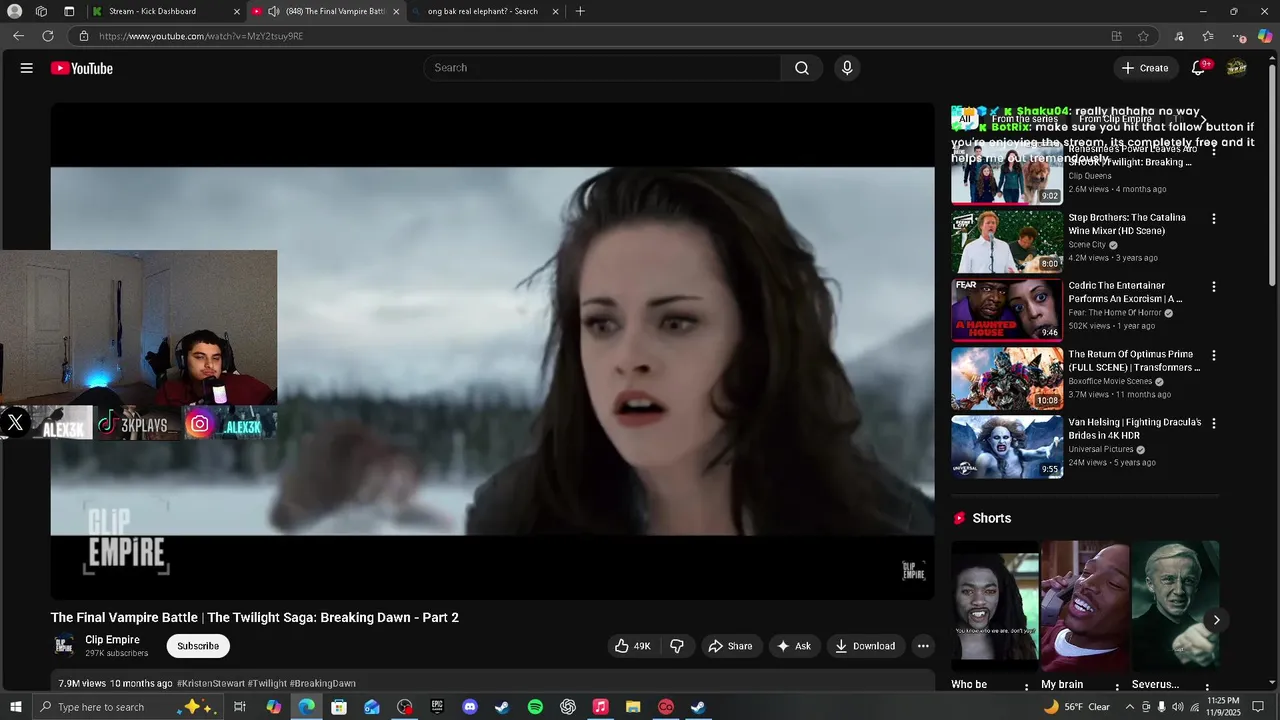
Task: Open more actions ellipsis beside Download
Action: tap(923, 646)
